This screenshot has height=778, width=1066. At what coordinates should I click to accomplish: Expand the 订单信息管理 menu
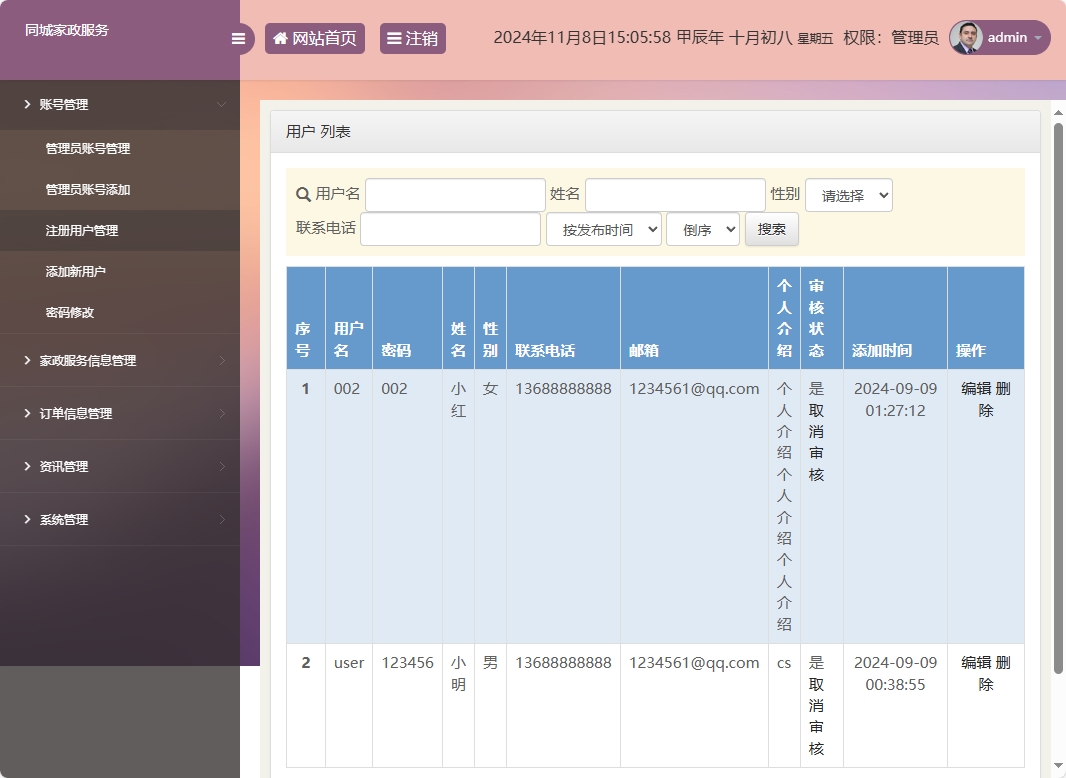click(77, 413)
